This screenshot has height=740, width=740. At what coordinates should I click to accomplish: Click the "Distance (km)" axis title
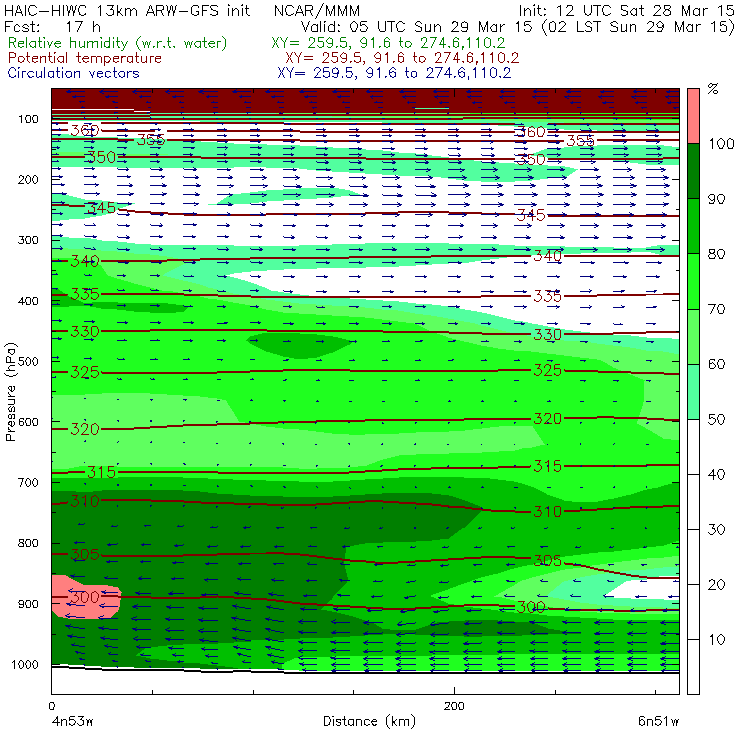[x=369, y=721]
